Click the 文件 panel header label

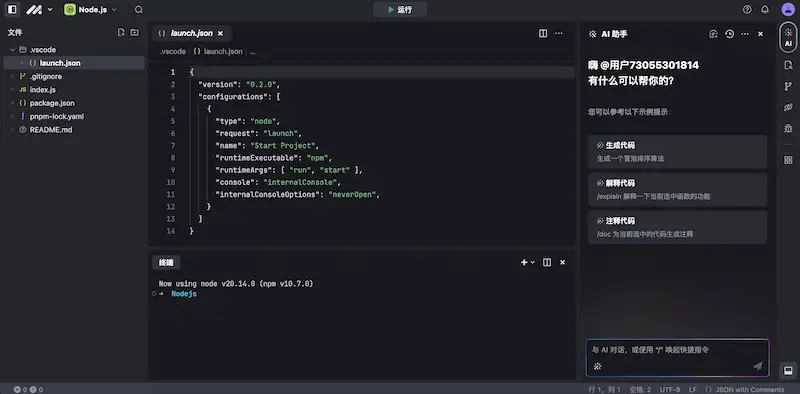15,32
